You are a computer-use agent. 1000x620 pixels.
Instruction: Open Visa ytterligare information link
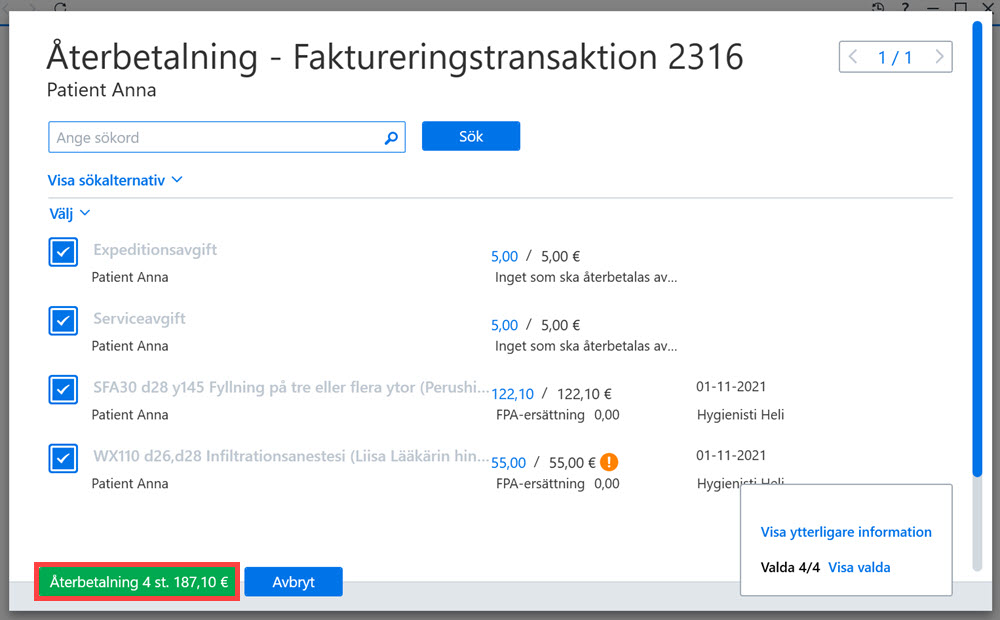tap(846, 532)
